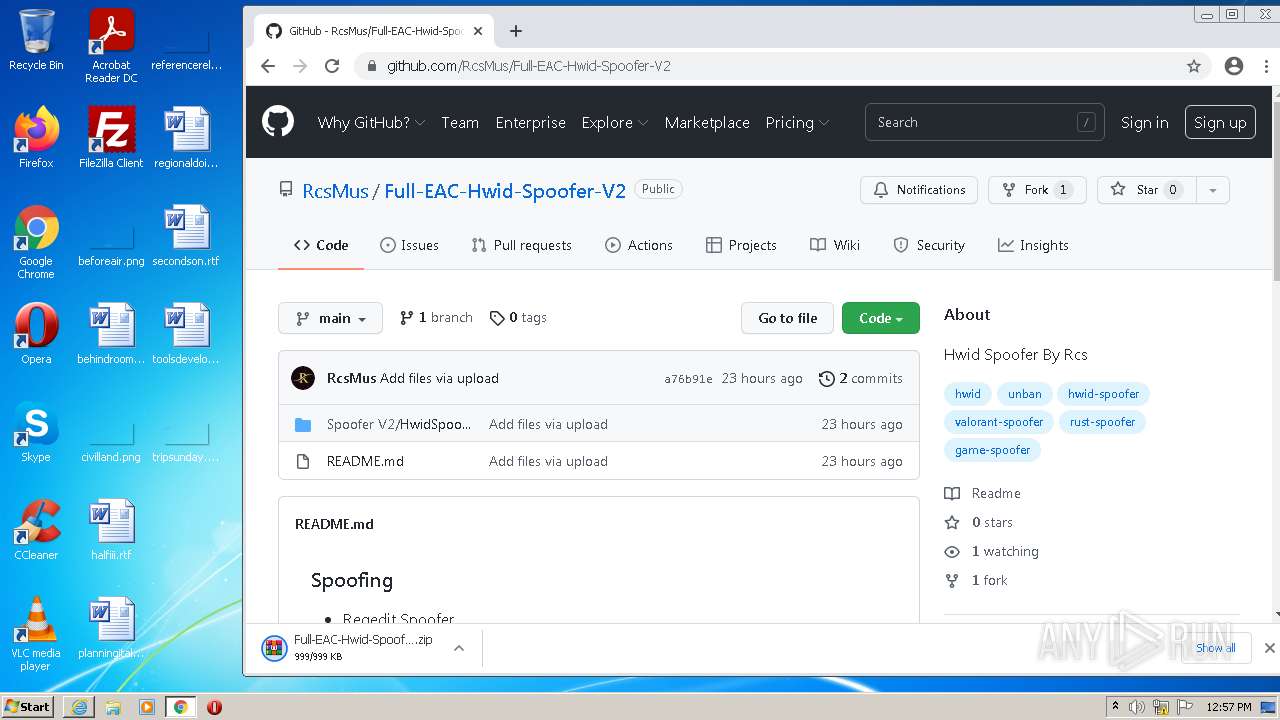Open commit hash a76b91e
Screen dimensions: 1280x720
click(x=688, y=379)
